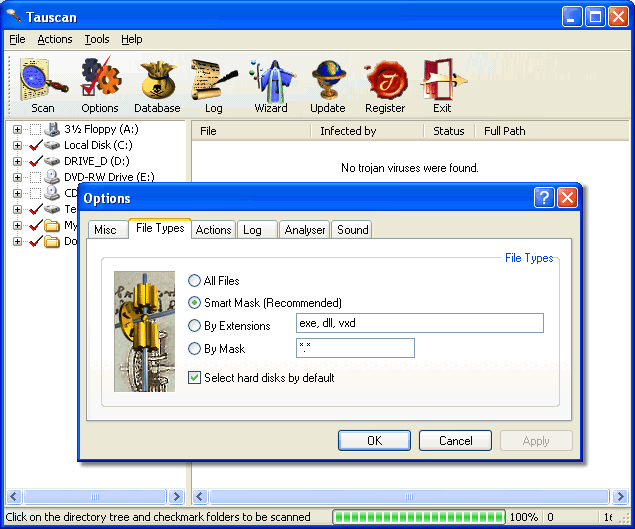The height and width of the screenshot is (529, 635).
Task: Select the All Files radio button
Action: (194, 280)
